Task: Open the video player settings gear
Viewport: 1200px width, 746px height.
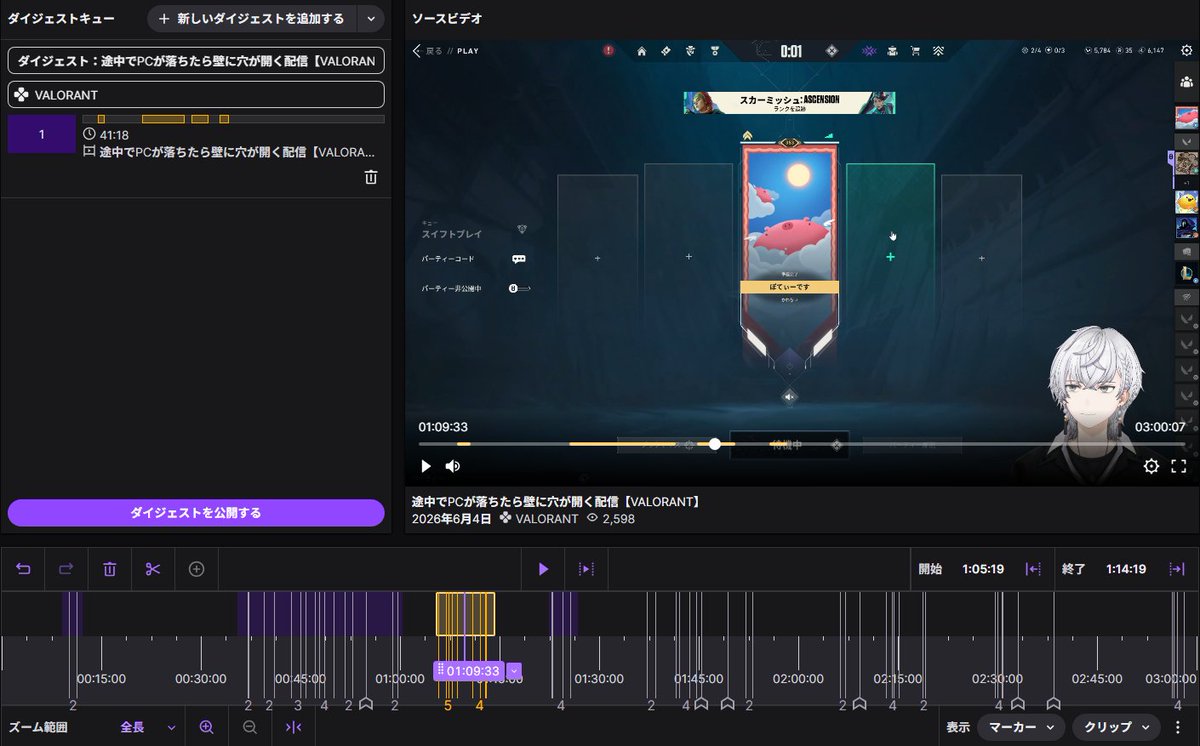Action: pyautogui.click(x=1151, y=466)
